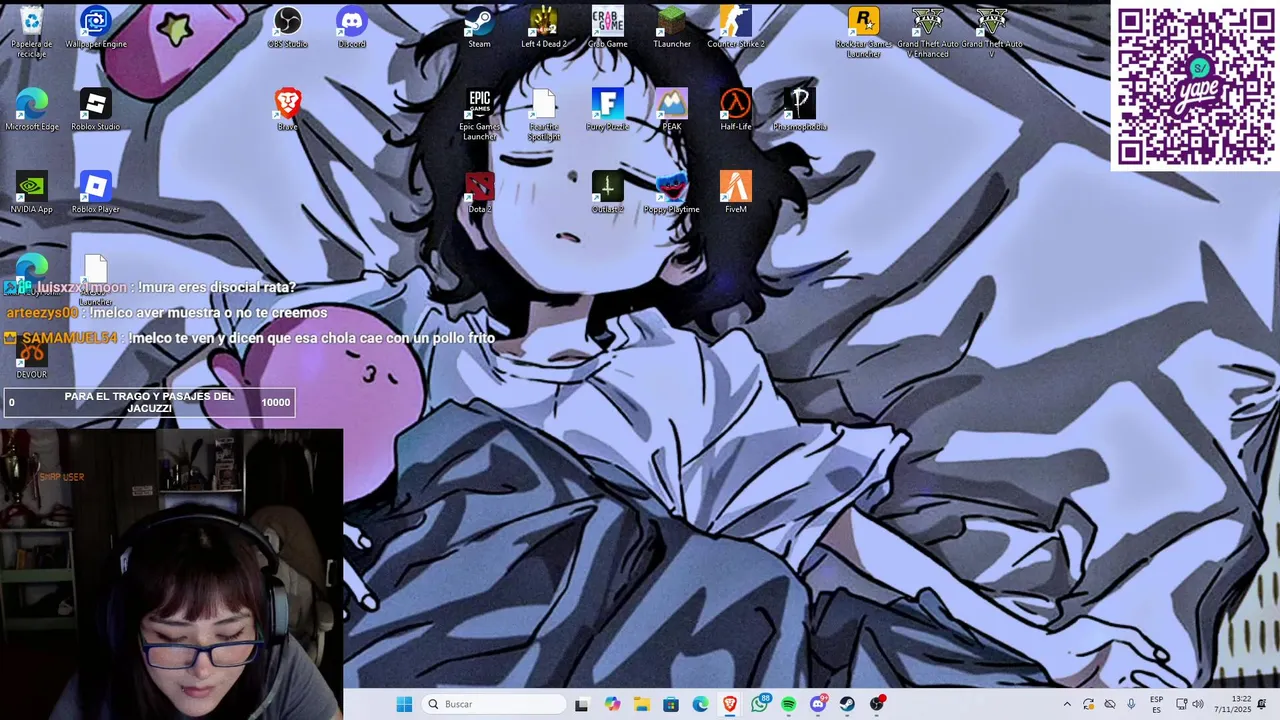Select the non-Enhanced Grand Theft Auto V icon
Screen dimensions: 1280x720
click(992, 30)
